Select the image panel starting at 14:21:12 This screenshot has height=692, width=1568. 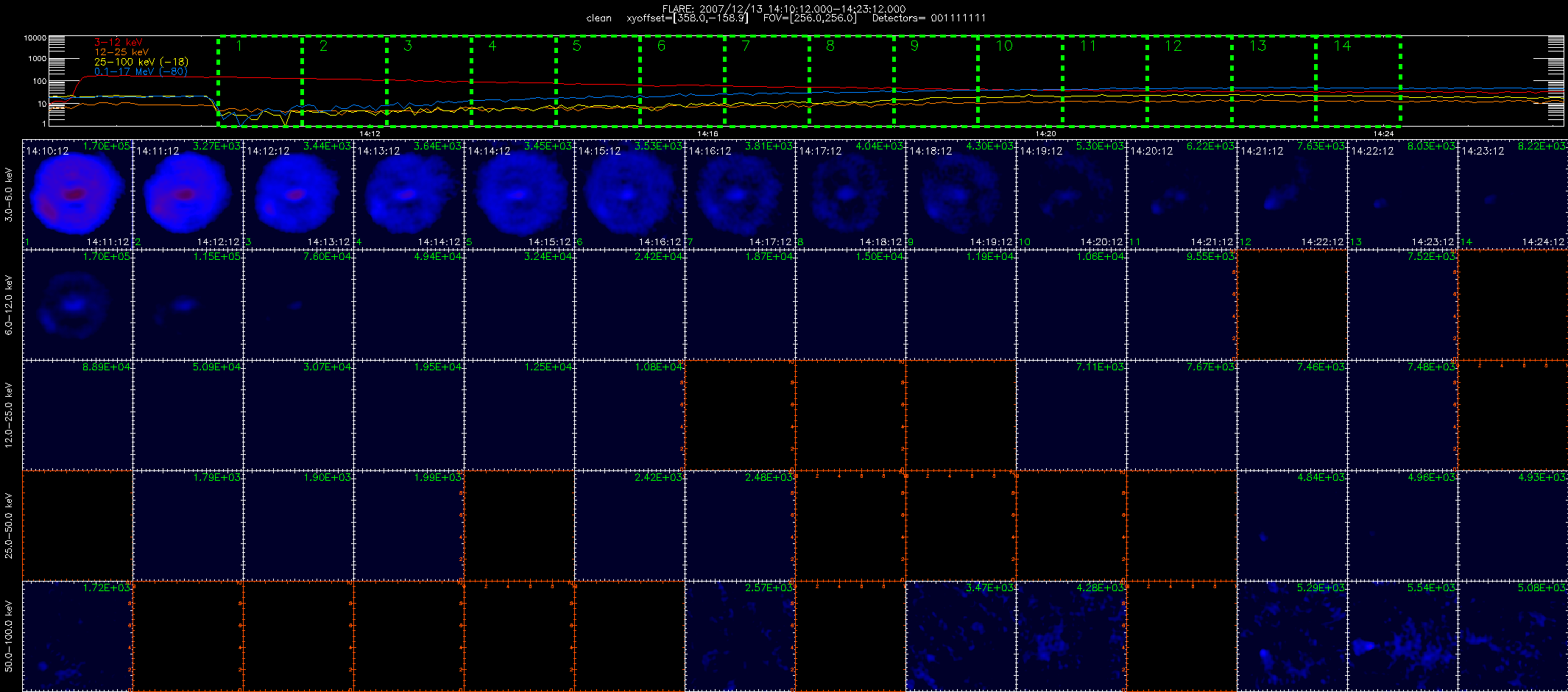click(x=1292, y=194)
